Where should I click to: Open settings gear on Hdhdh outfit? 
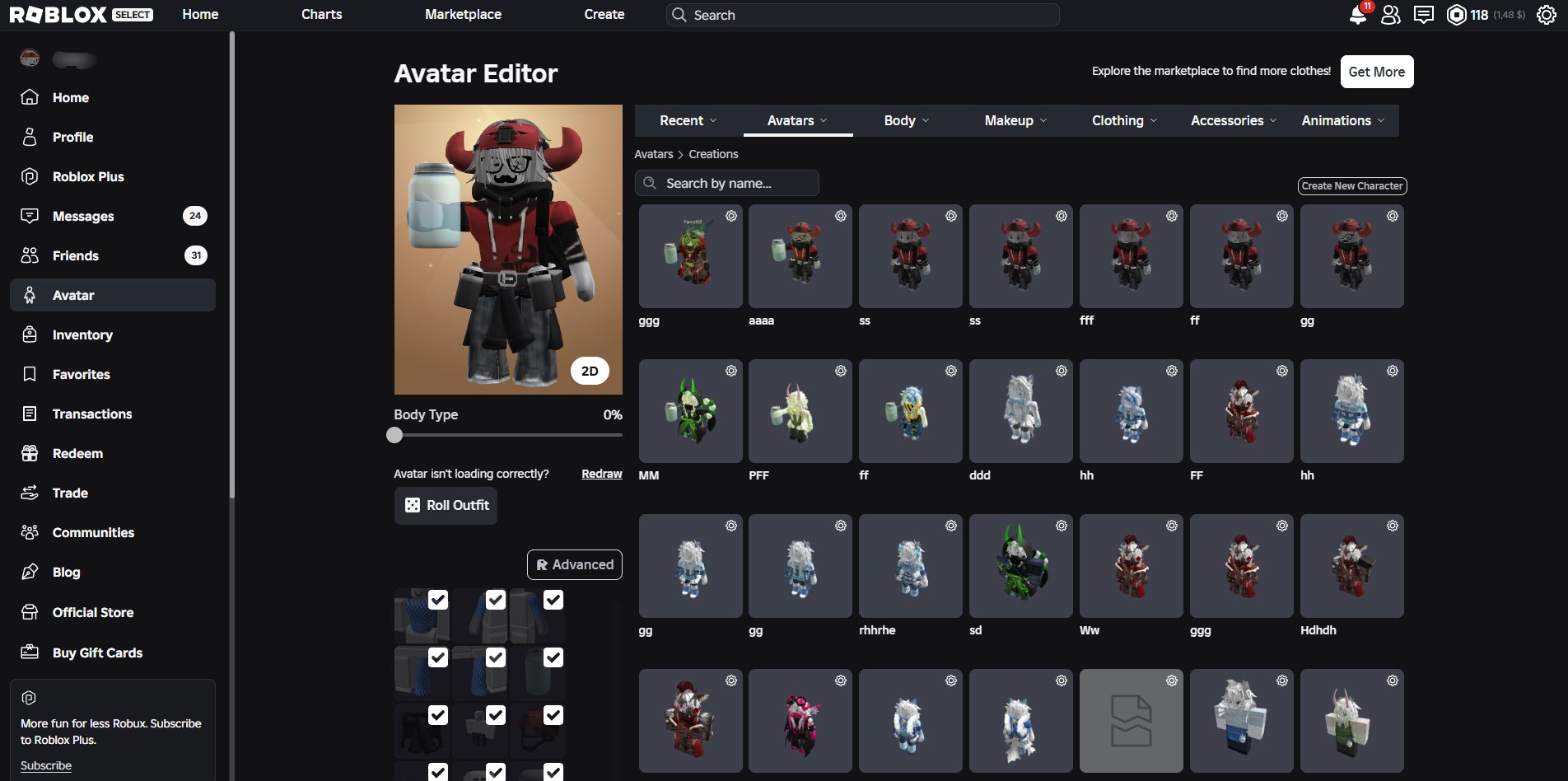click(1393, 526)
